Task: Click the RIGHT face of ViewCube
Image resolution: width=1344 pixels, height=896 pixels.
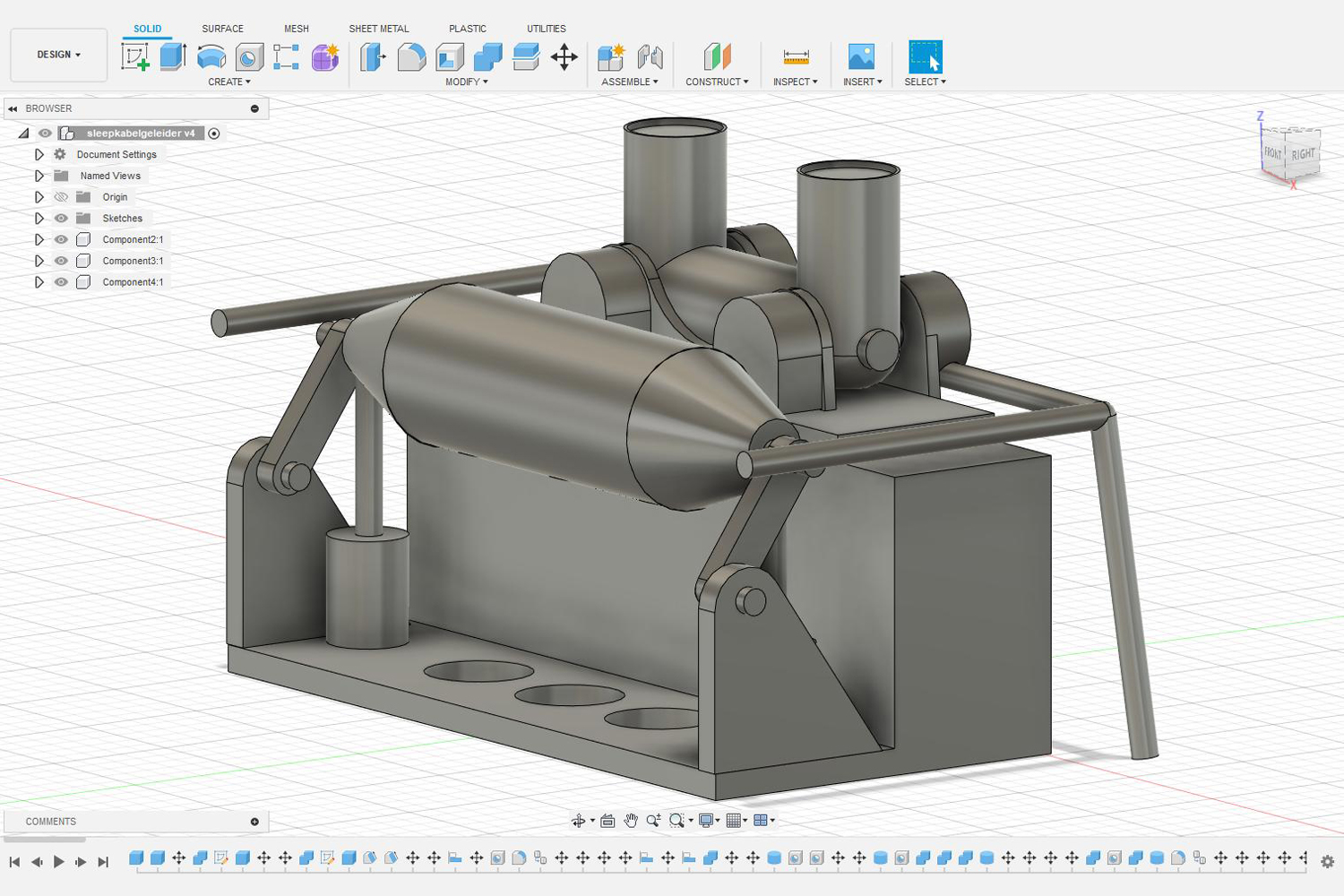Action: (1303, 154)
